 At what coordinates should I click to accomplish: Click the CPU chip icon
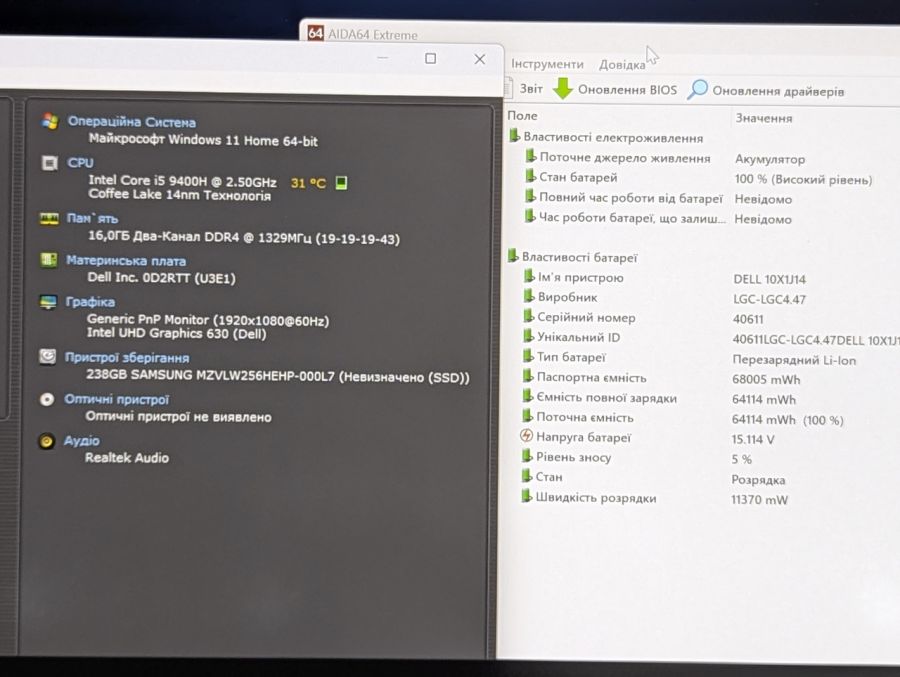click(x=50, y=164)
